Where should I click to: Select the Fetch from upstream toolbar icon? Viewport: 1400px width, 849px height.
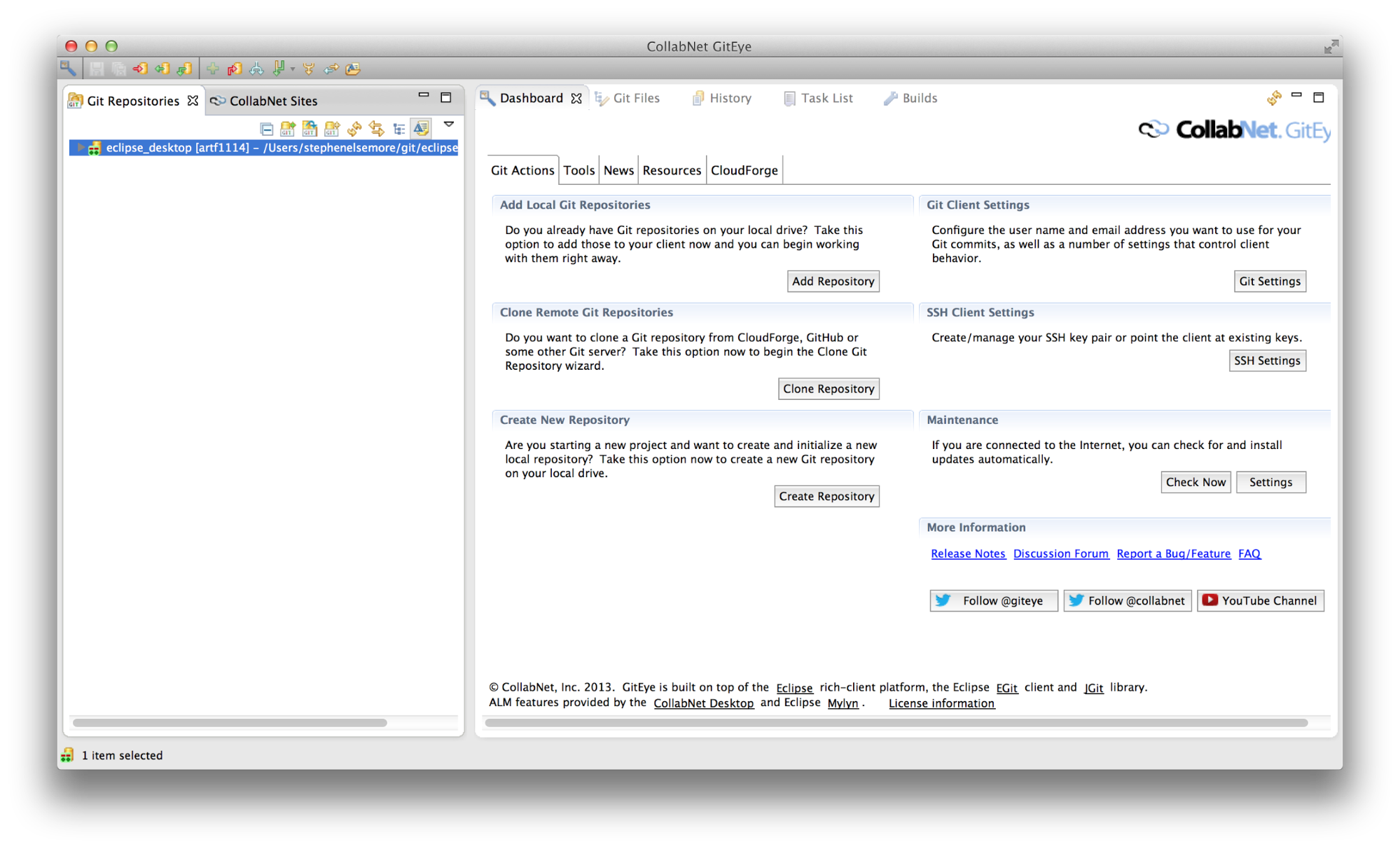tap(162, 69)
